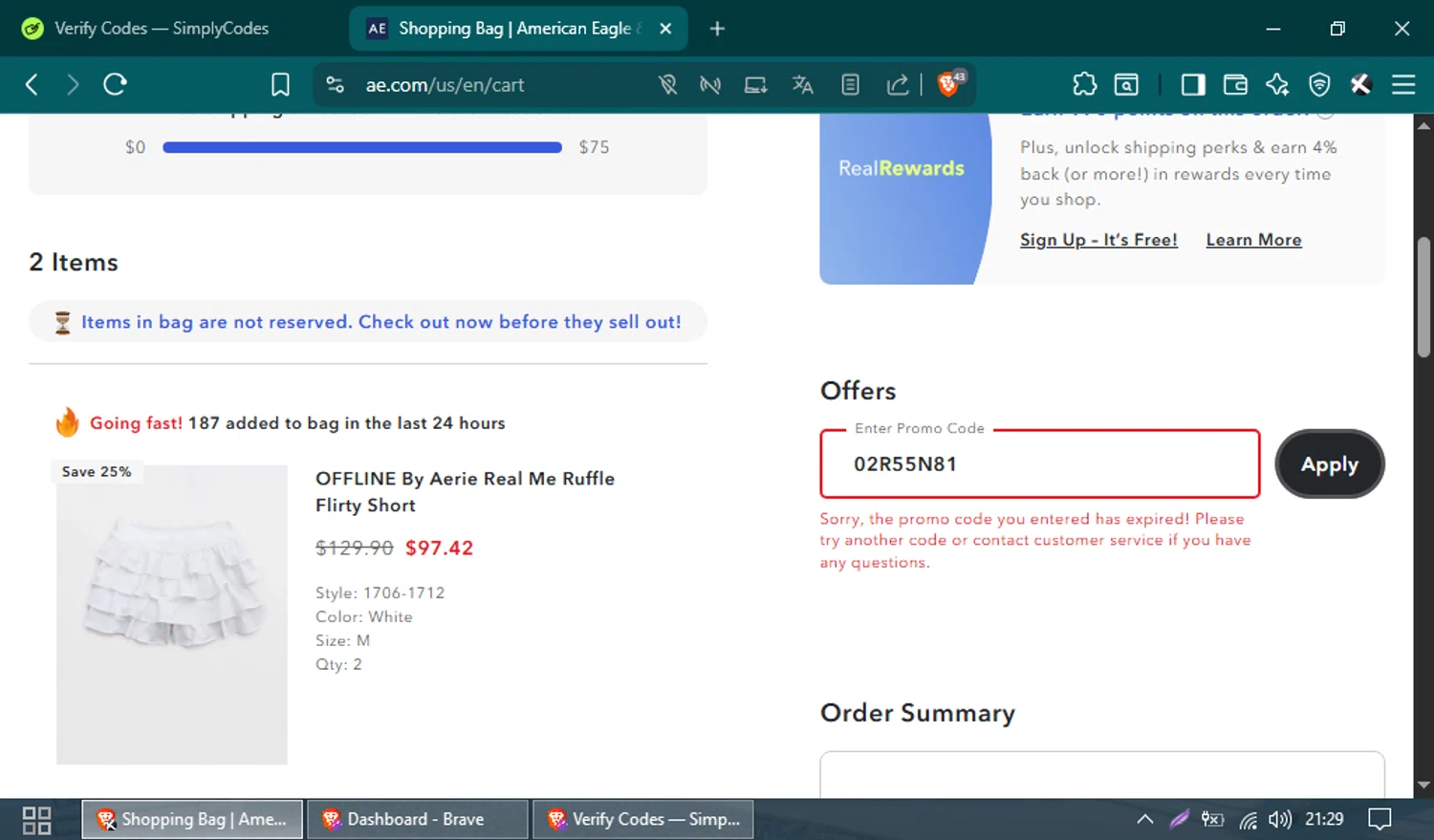
Task: Click the Going fast fire icon
Action: point(67,421)
